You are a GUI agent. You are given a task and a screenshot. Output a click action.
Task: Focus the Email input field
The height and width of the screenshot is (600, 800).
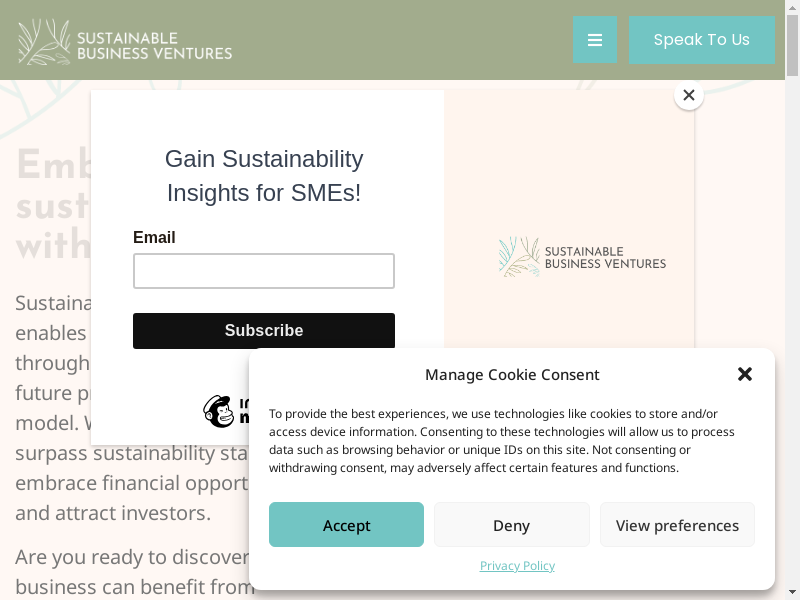(x=264, y=271)
